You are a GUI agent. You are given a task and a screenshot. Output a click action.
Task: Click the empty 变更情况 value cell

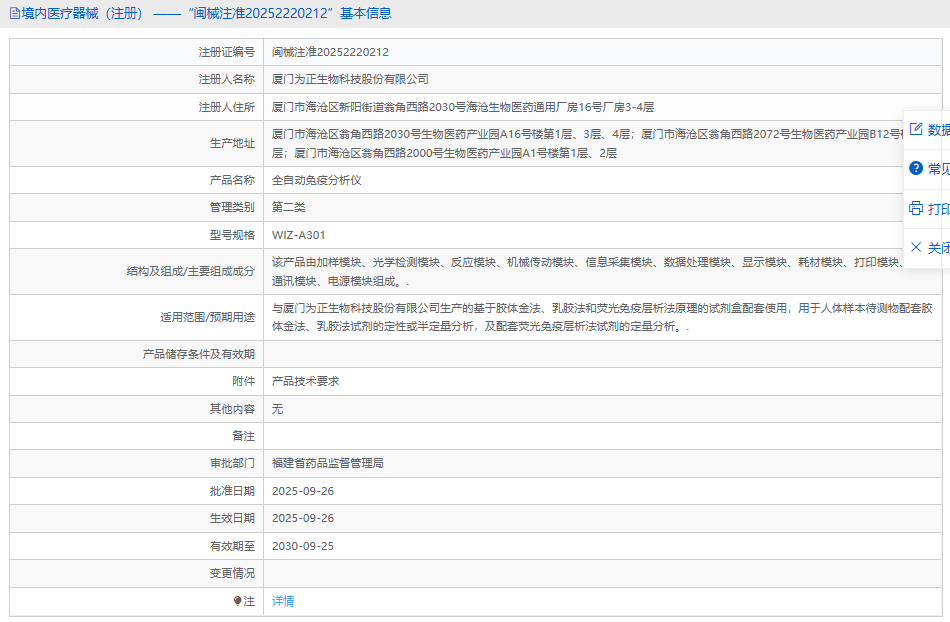pyautogui.click(x=600, y=573)
